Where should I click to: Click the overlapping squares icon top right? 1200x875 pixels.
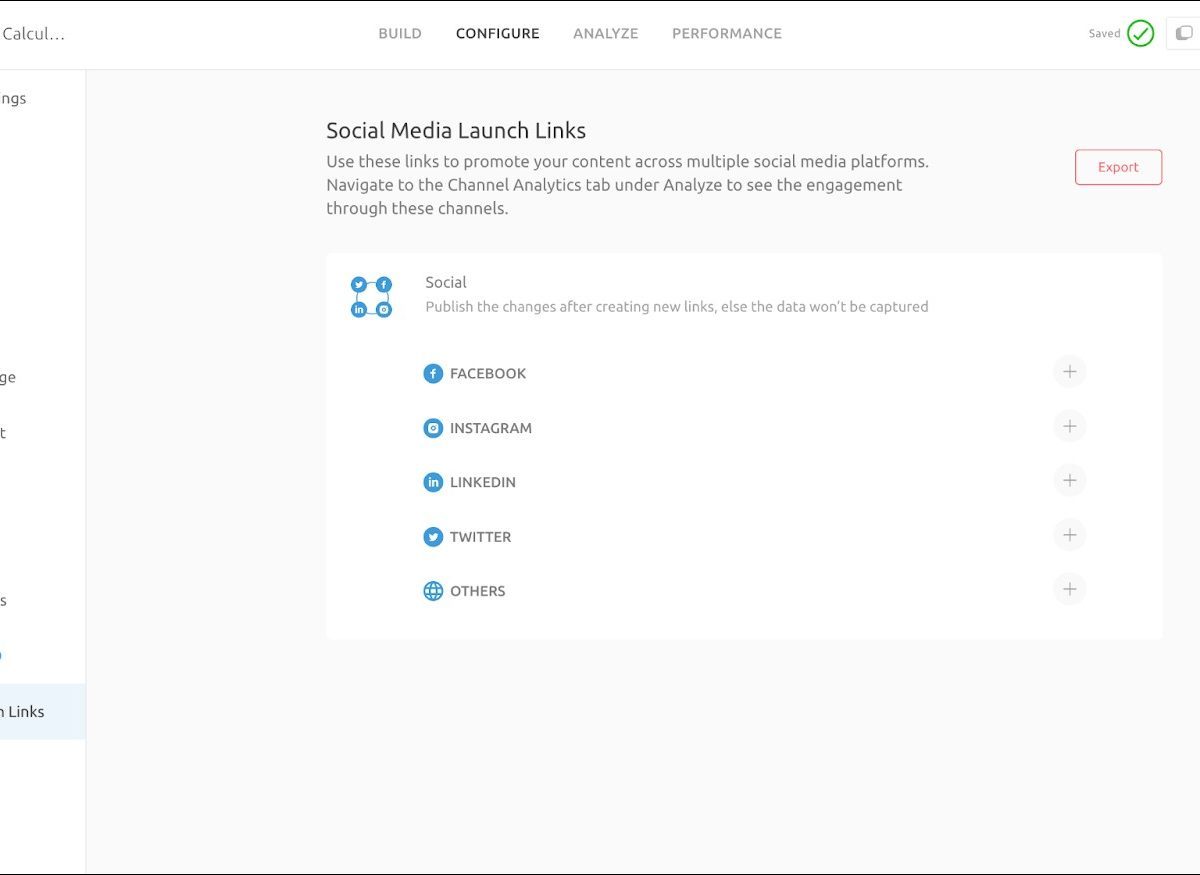[1184, 34]
